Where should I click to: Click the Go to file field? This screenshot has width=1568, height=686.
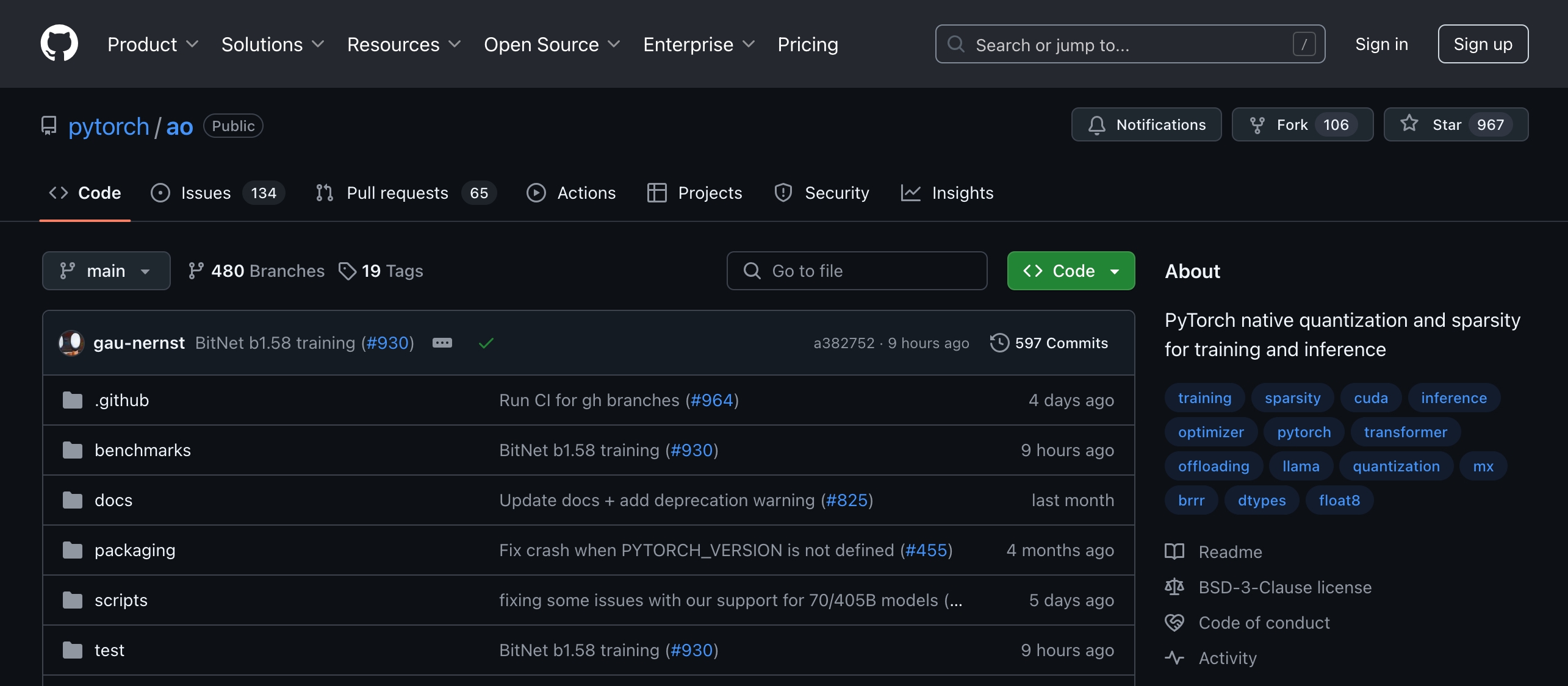(x=857, y=271)
